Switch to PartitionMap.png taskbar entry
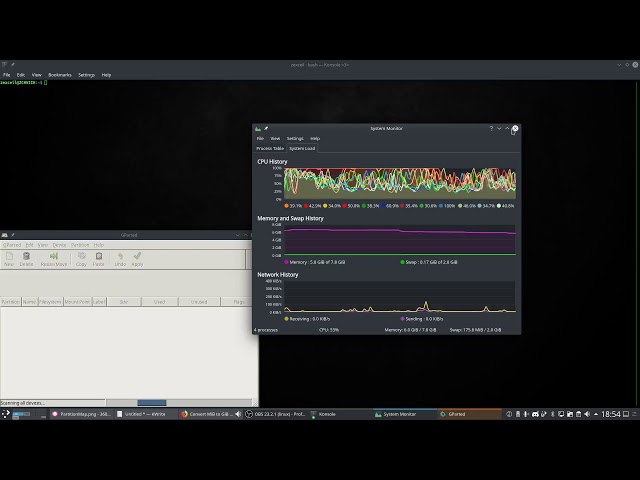 [x=82, y=414]
